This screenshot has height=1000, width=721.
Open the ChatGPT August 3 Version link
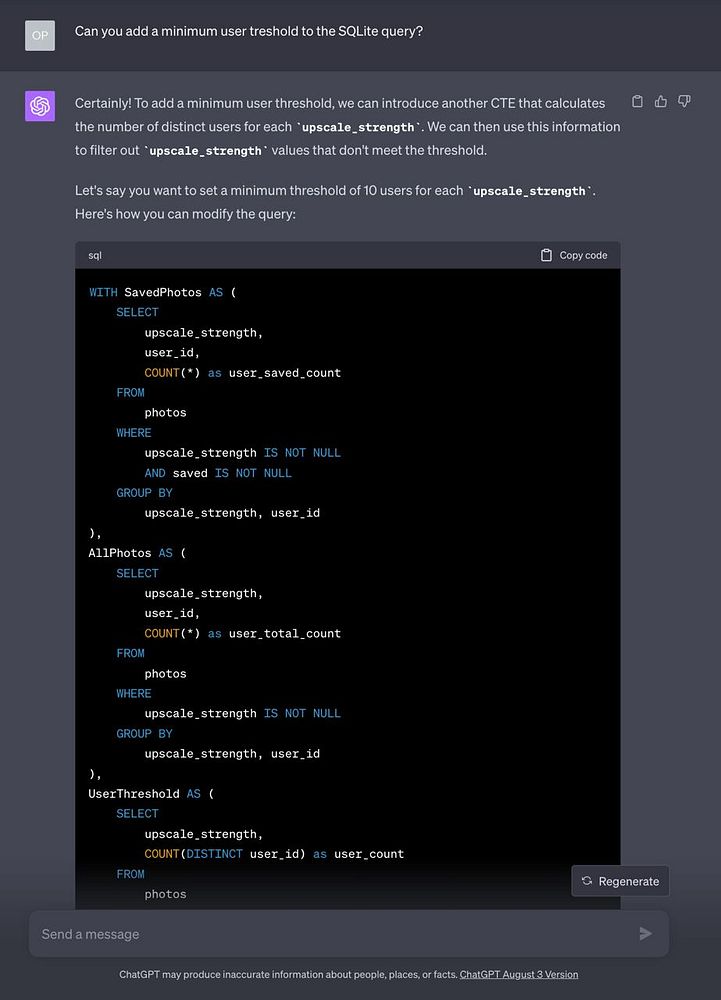tap(518, 974)
